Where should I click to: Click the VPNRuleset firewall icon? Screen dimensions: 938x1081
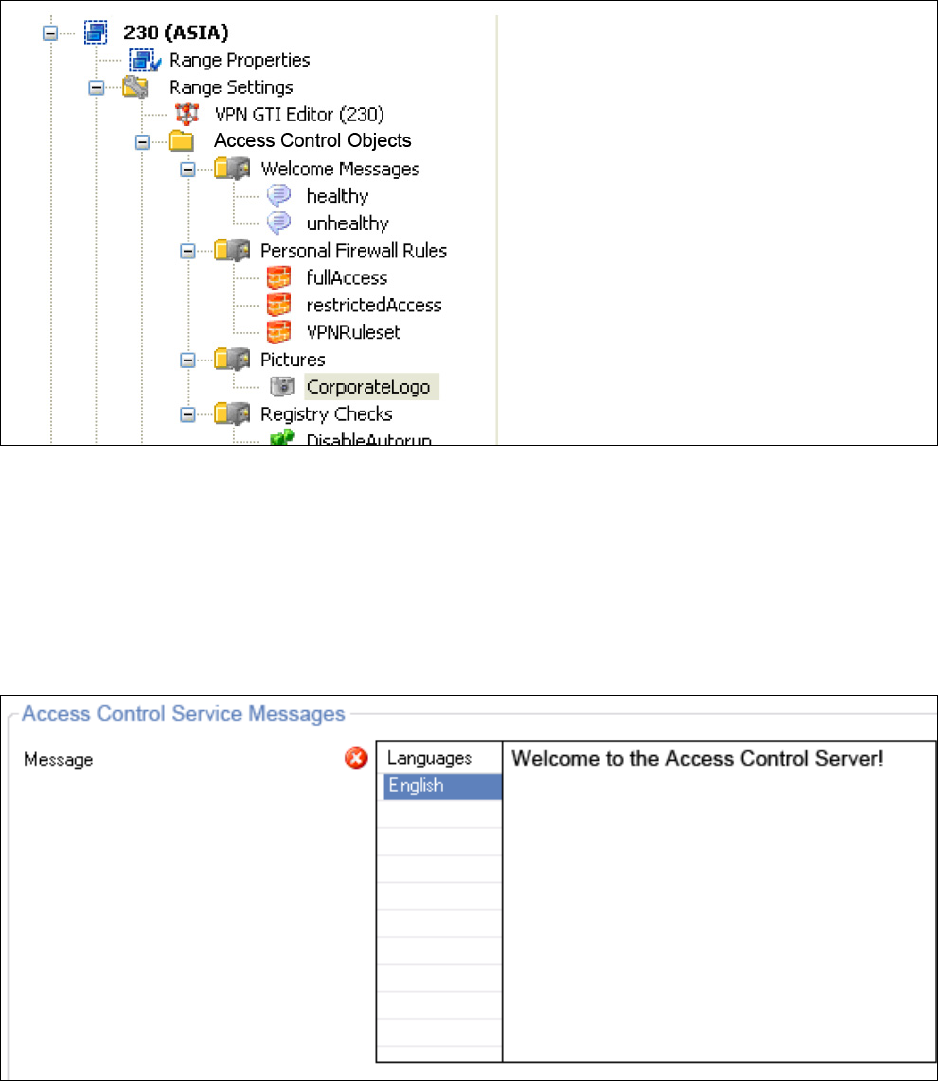pyautogui.click(x=280, y=332)
